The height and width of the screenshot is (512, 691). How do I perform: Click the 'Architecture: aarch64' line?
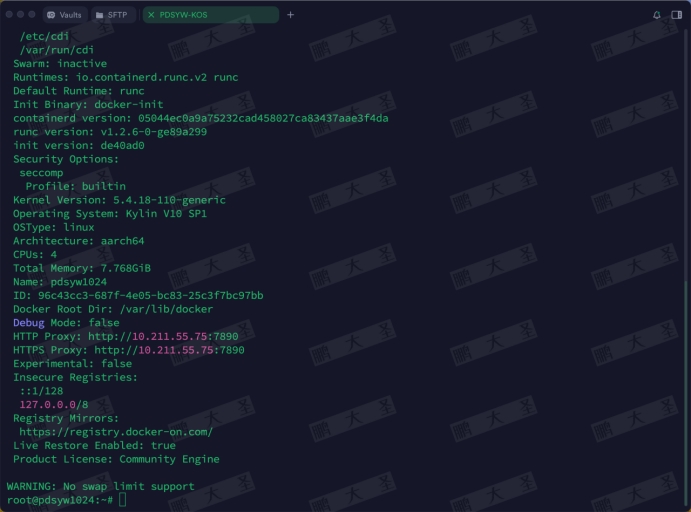pos(79,241)
